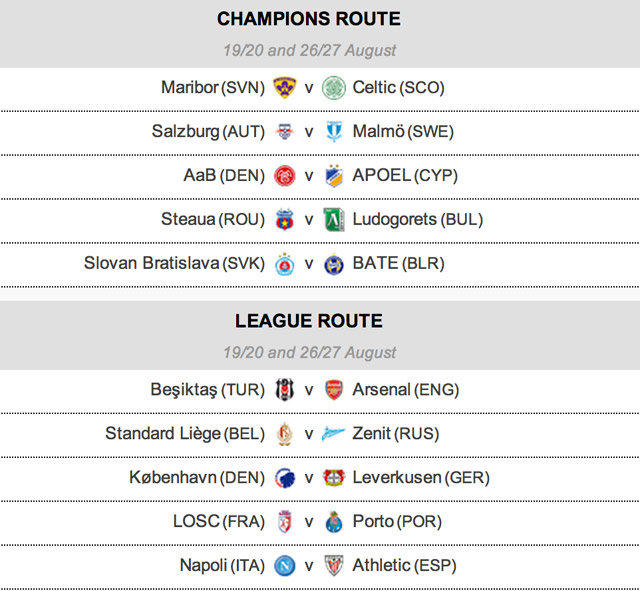Click the Steaua club crest

pos(284,220)
